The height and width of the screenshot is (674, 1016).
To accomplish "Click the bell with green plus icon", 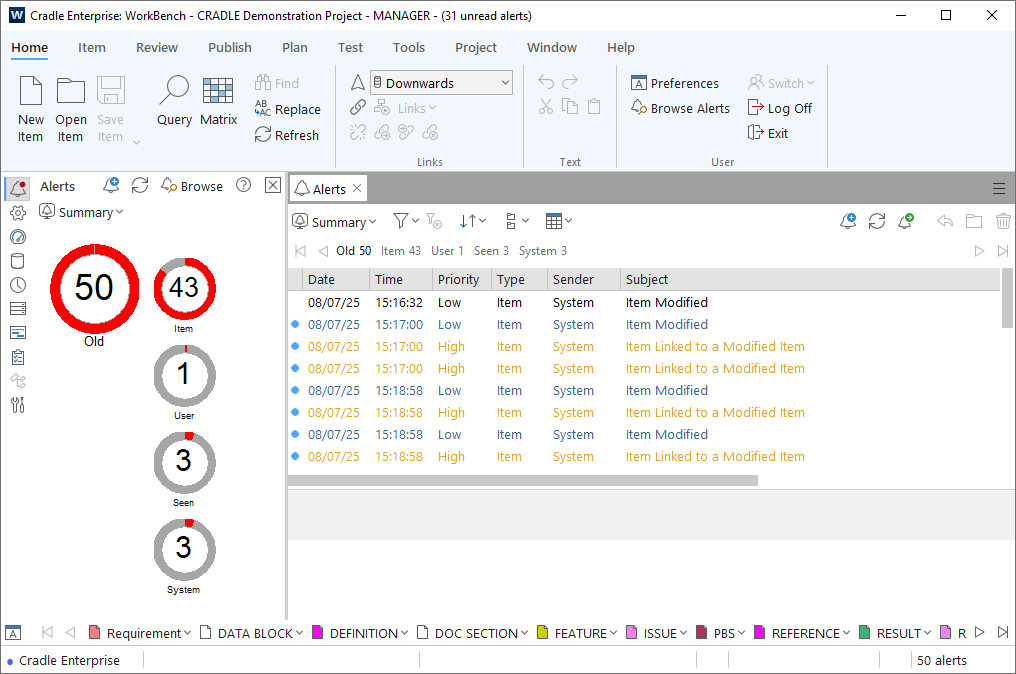I will [x=906, y=221].
